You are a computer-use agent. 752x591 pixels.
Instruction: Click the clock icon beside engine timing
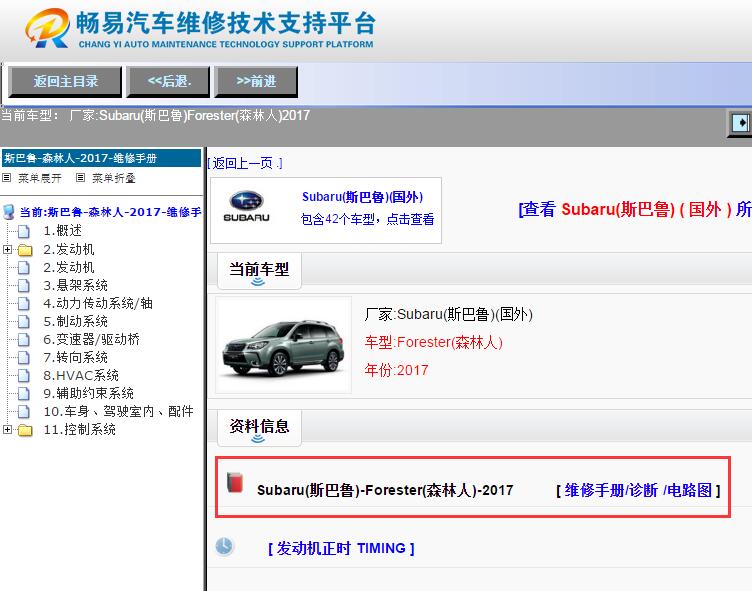[224, 546]
